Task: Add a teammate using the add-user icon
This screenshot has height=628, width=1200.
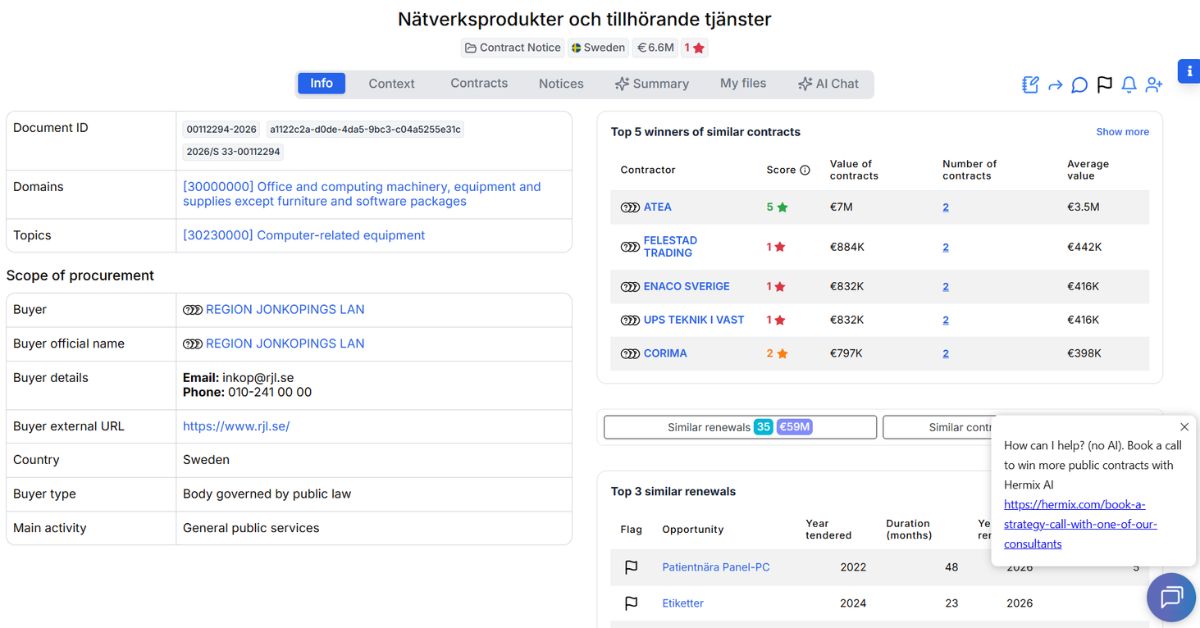Action: [1154, 85]
